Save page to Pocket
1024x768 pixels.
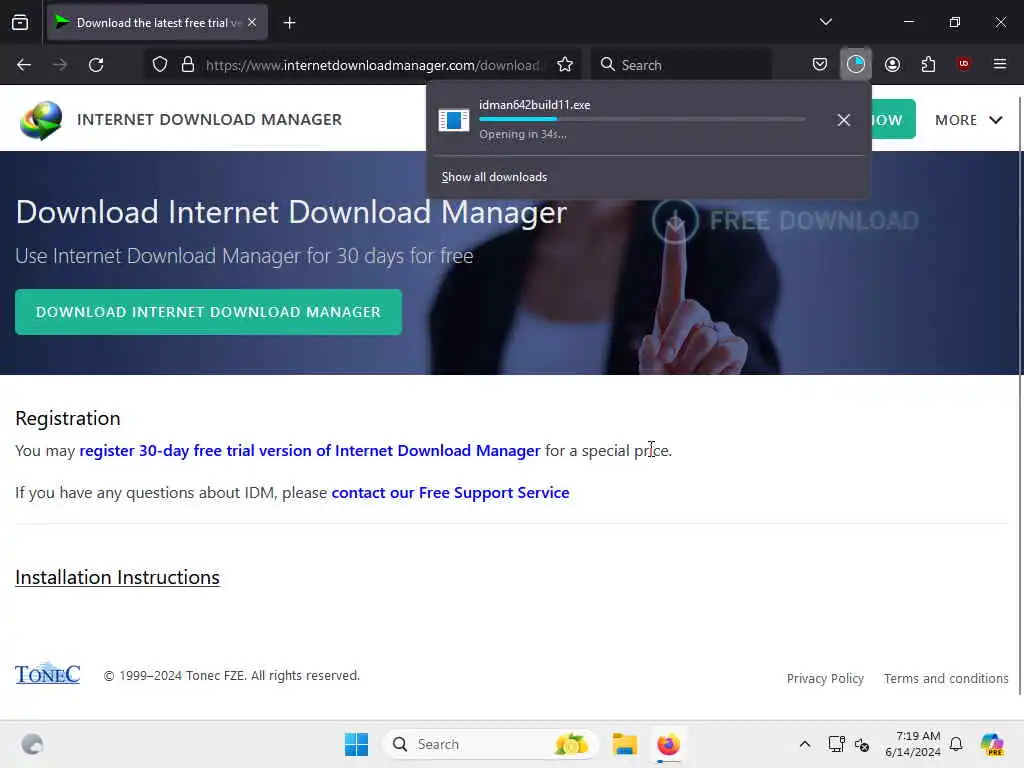click(x=820, y=64)
